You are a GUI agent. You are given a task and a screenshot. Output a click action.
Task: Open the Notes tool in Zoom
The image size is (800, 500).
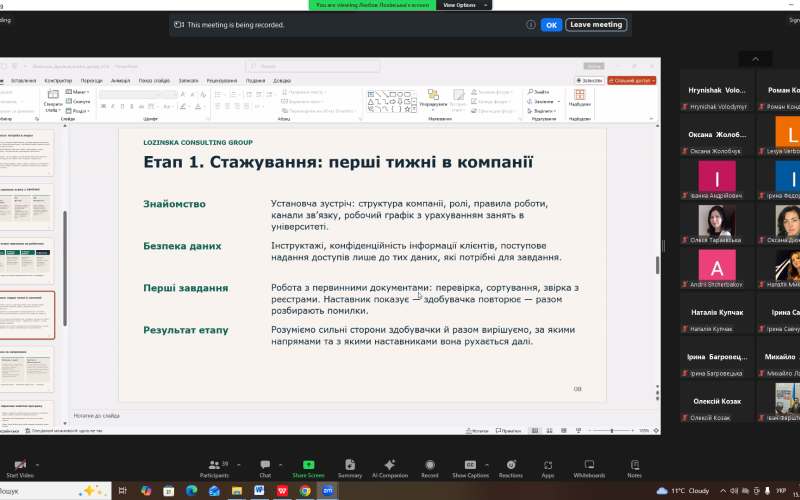point(635,469)
